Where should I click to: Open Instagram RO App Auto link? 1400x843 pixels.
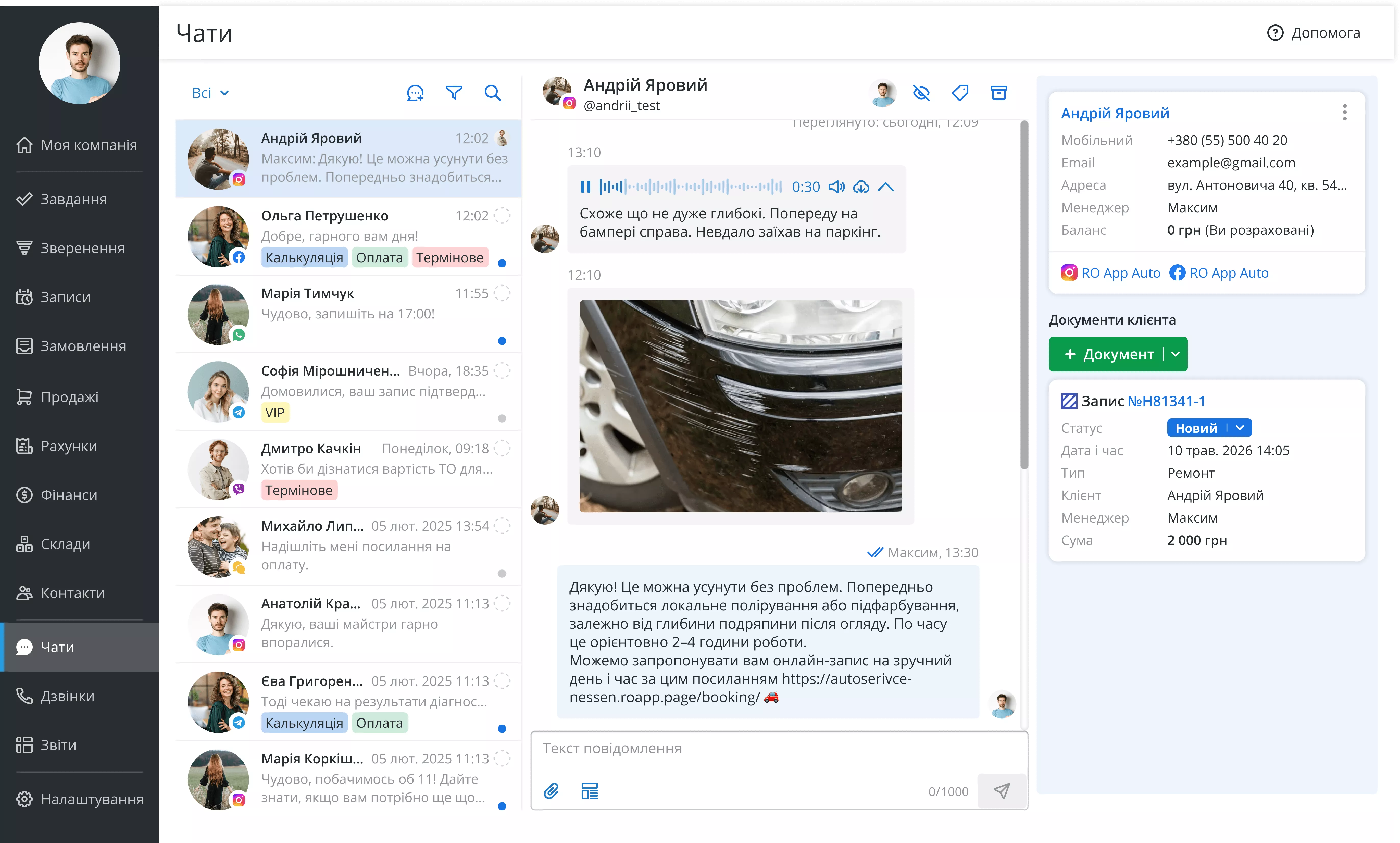1110,273
